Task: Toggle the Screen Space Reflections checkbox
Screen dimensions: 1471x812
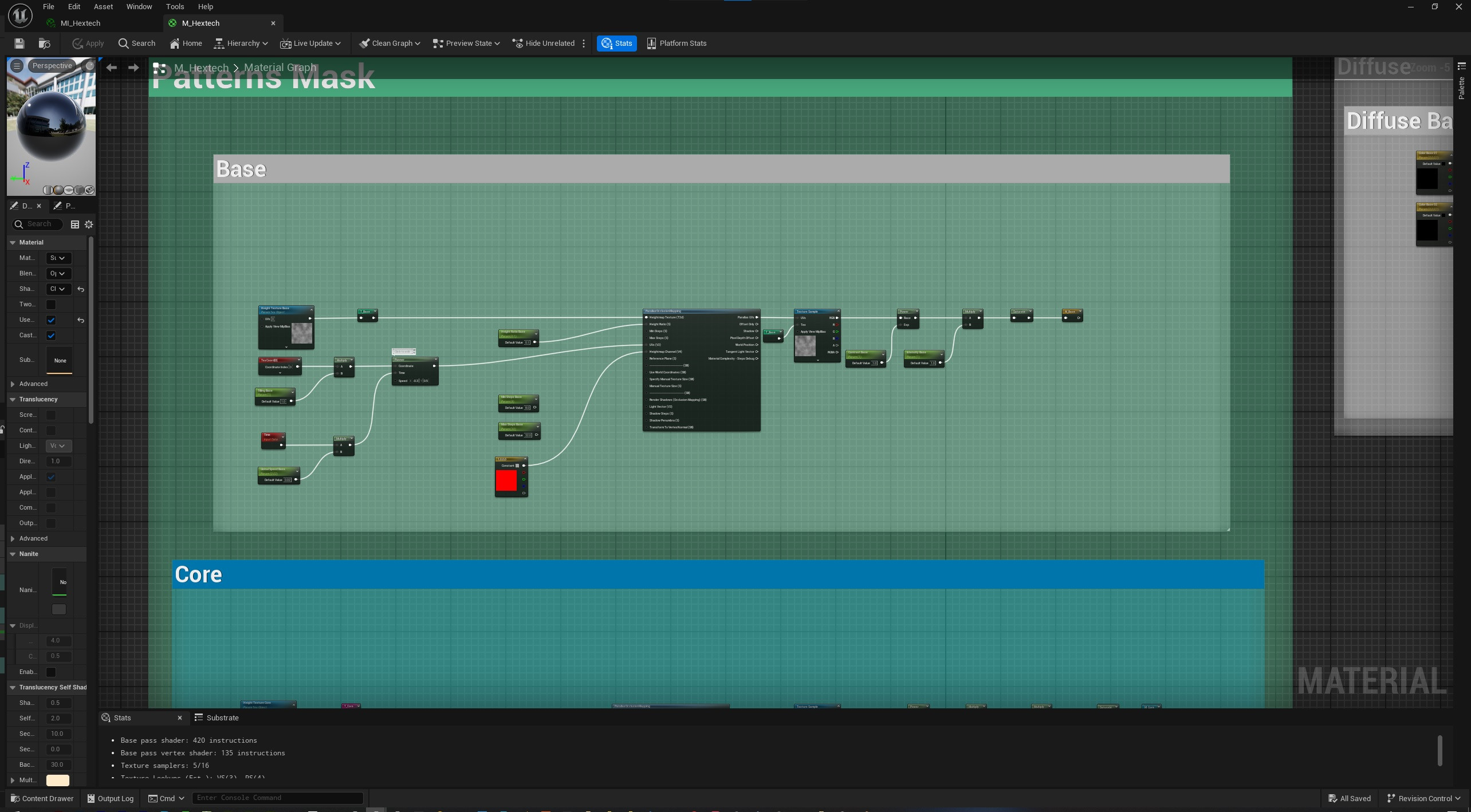Action: click(51, 415)
